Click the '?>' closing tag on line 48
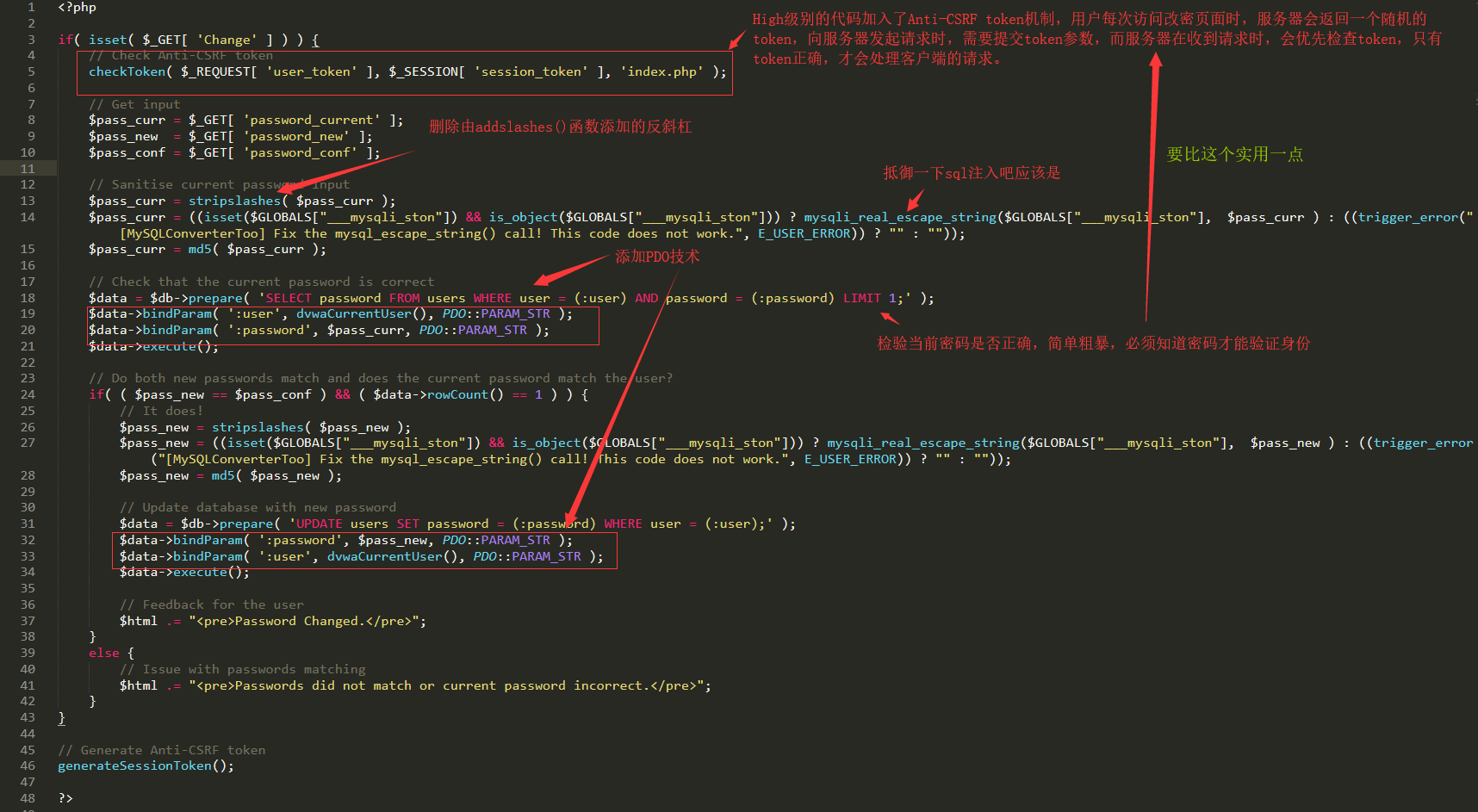 click(65, 798)
